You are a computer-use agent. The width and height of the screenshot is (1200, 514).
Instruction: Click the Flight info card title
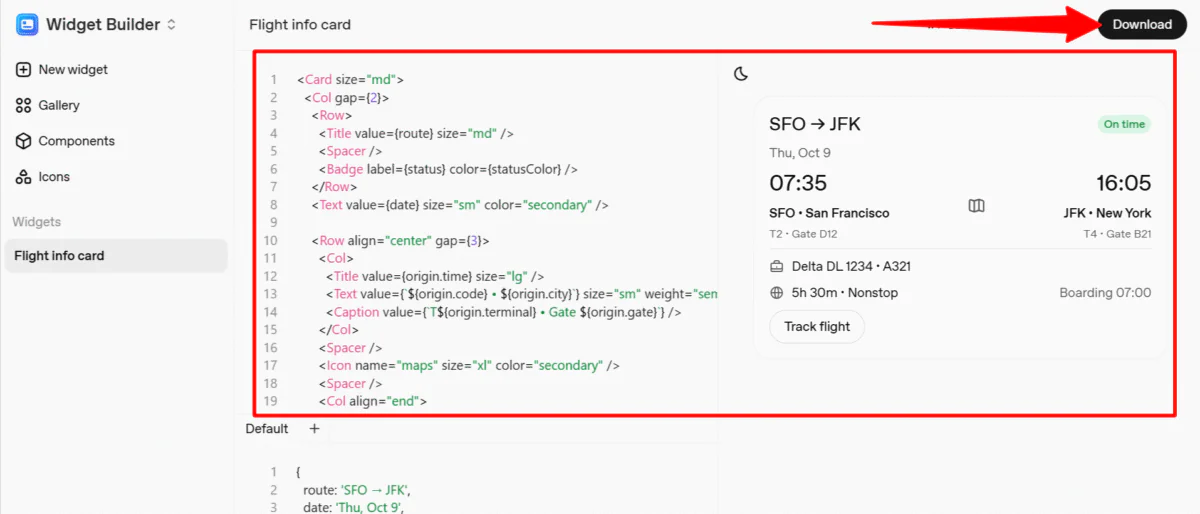tap(300, 25)
